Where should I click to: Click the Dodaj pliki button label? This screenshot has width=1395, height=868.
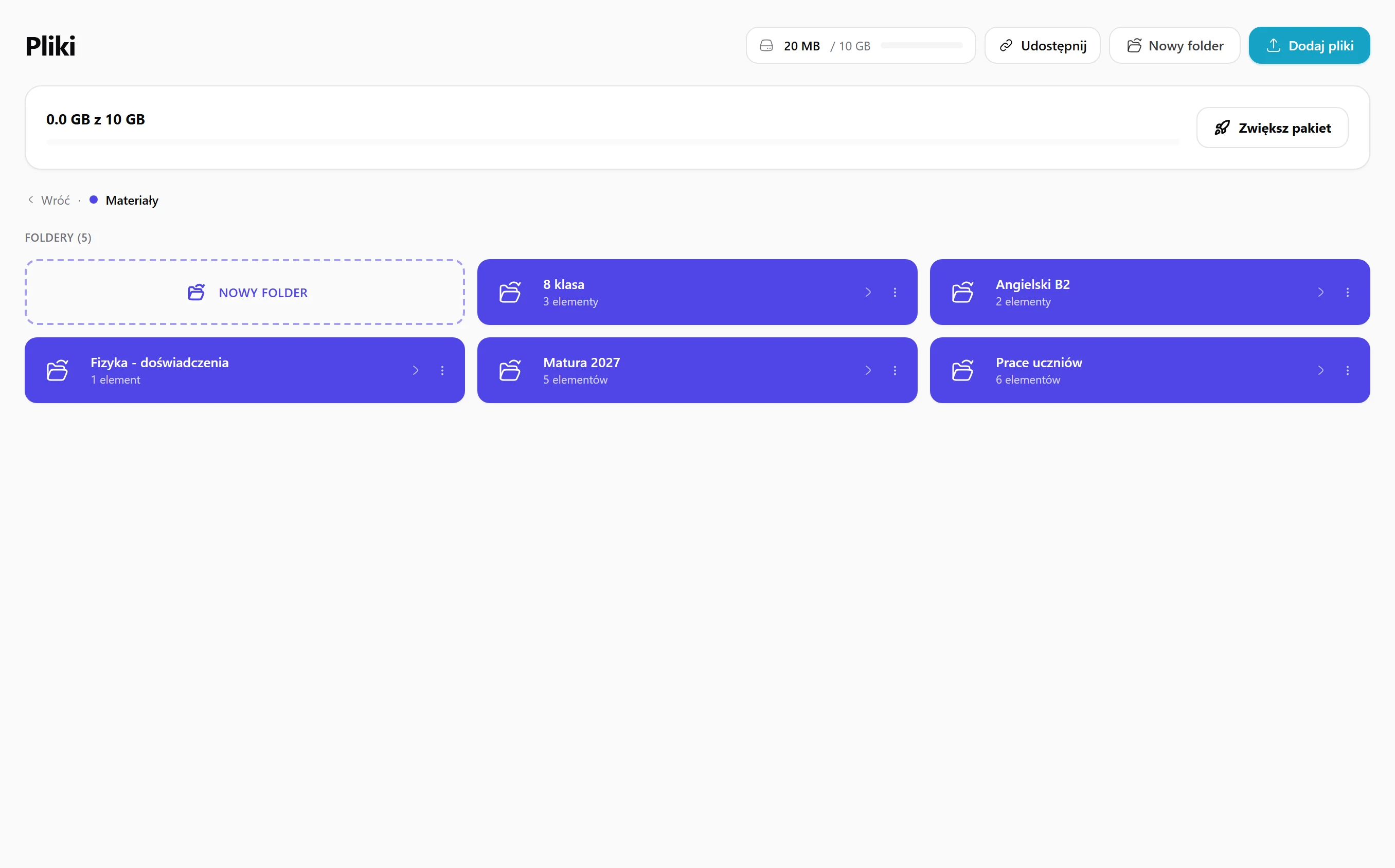(x=1320, y=46)
